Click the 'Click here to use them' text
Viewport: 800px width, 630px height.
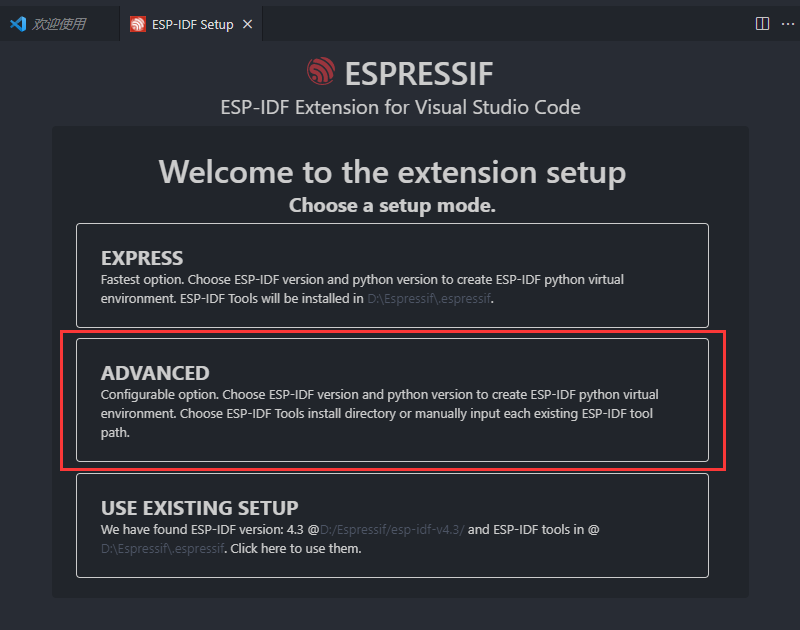coord(295,549)
